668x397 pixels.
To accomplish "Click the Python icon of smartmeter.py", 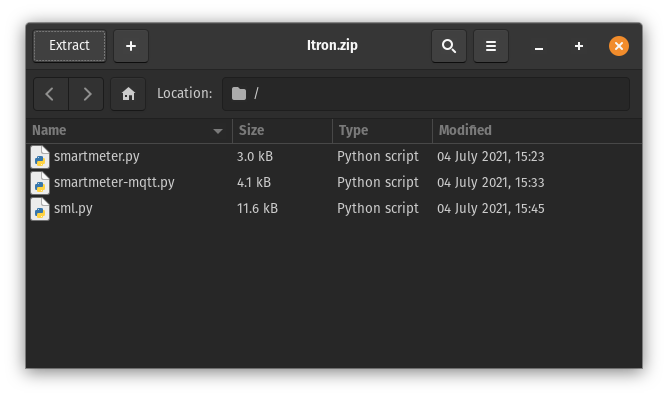I will (40, 157).
